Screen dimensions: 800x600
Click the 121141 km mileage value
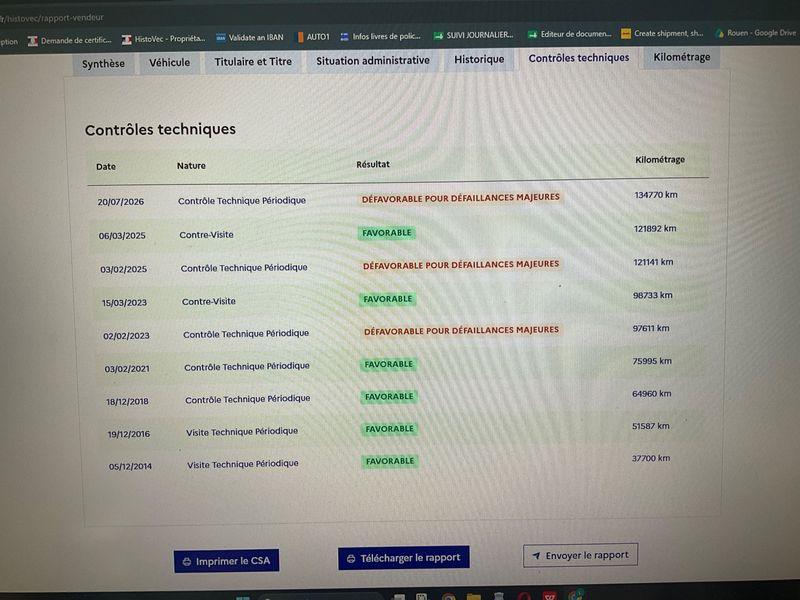(x=653, y=262)
